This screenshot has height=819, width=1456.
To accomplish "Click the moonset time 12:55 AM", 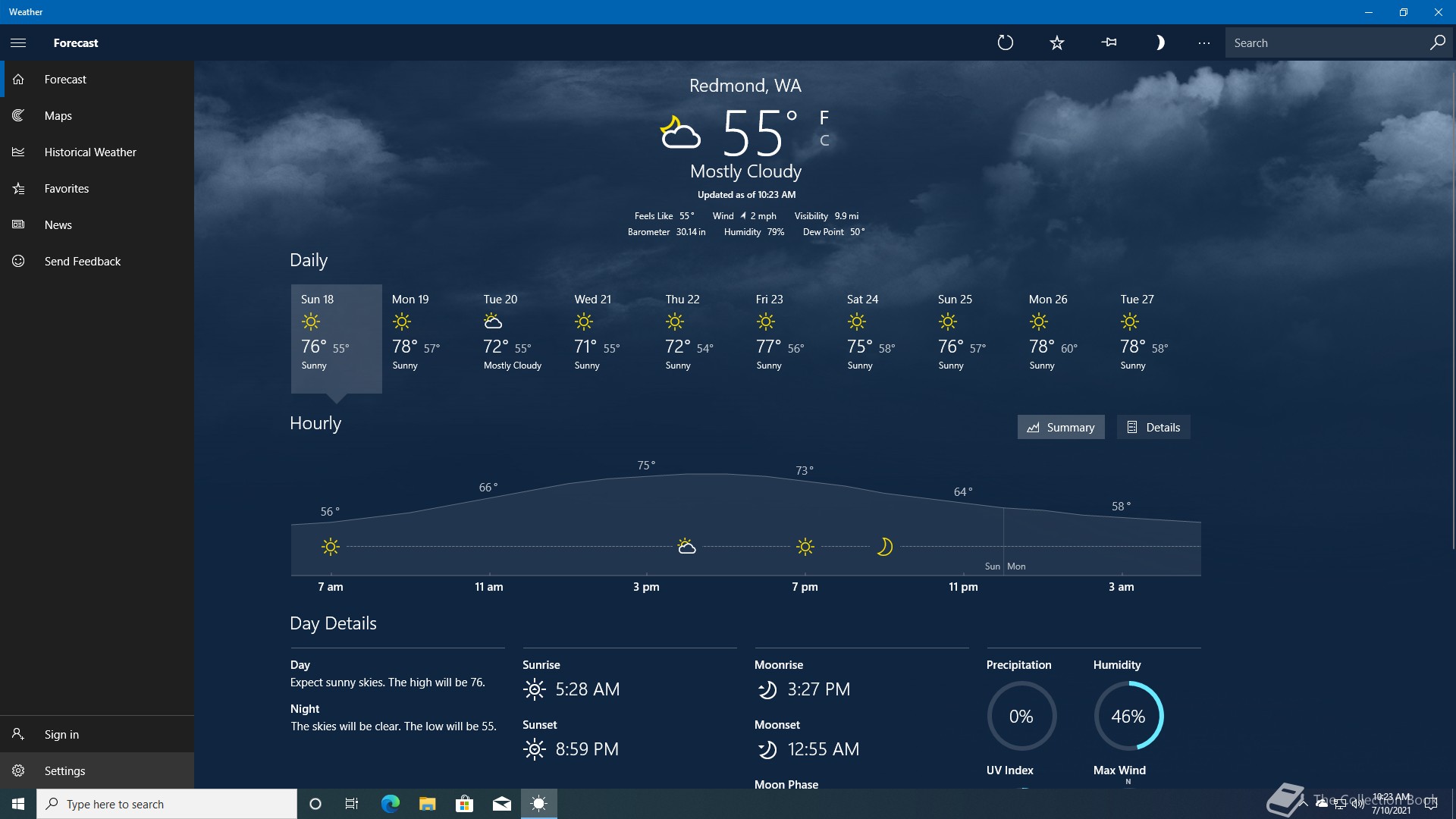I will (824, 749).
